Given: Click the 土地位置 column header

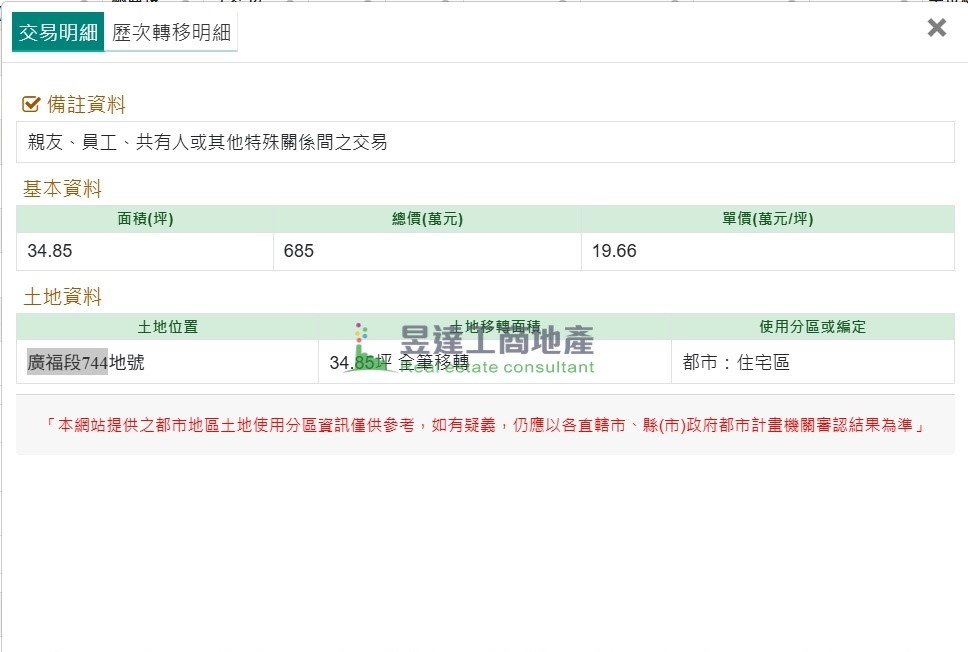Looking at the screenshot, I should click(167, 327).
